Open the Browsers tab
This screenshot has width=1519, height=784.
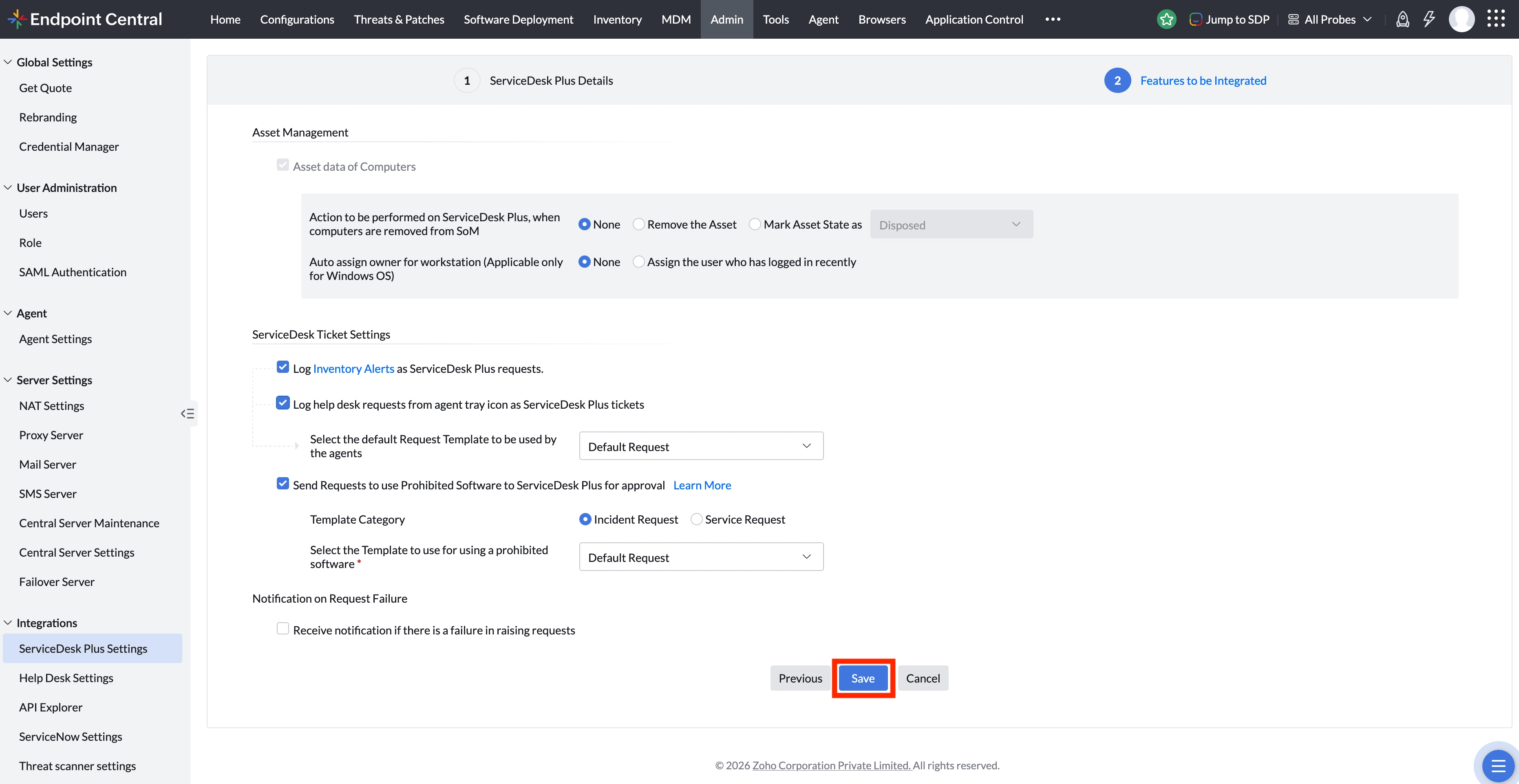point(881,20)
